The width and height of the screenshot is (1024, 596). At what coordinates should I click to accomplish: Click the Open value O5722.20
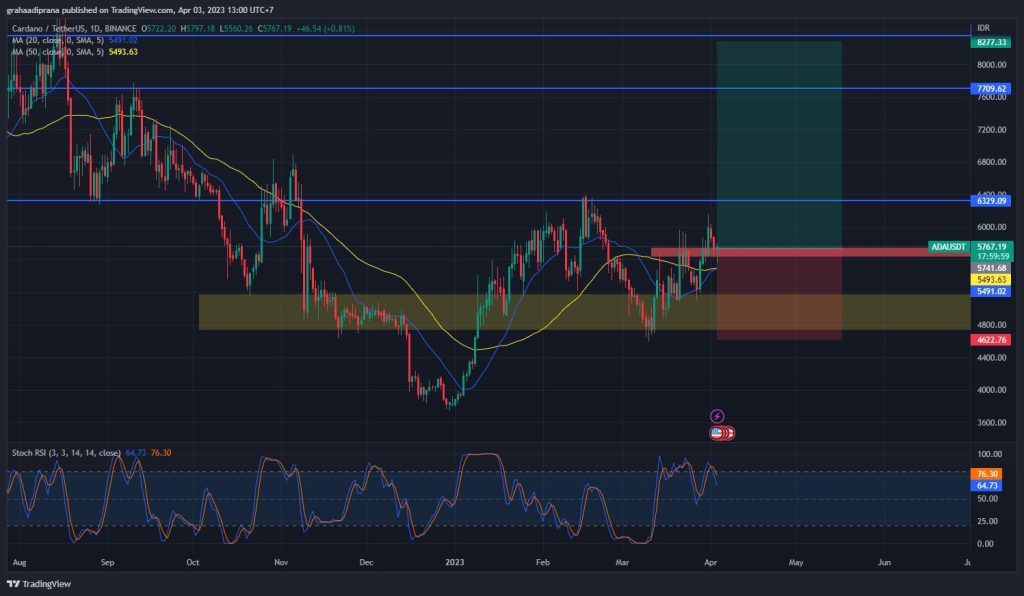click(x=160, y=29)
